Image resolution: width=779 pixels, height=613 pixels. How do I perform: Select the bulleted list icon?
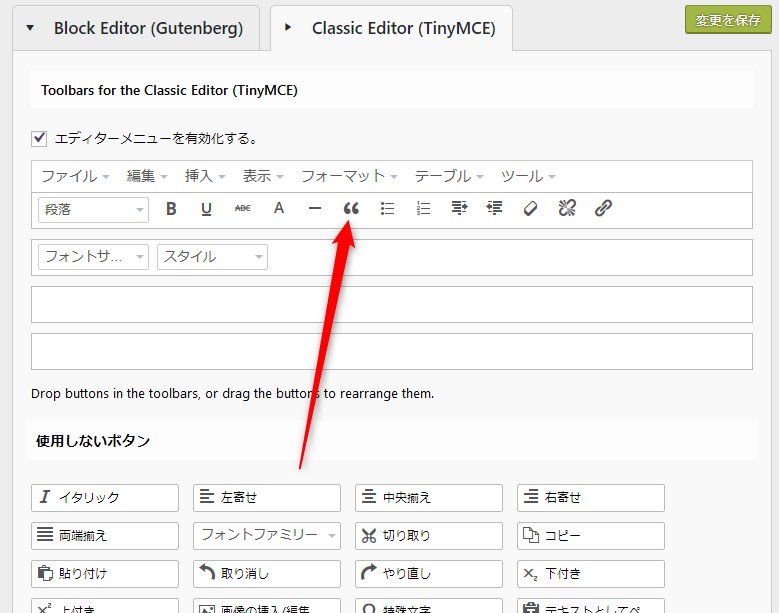click(x=388, y=209)
